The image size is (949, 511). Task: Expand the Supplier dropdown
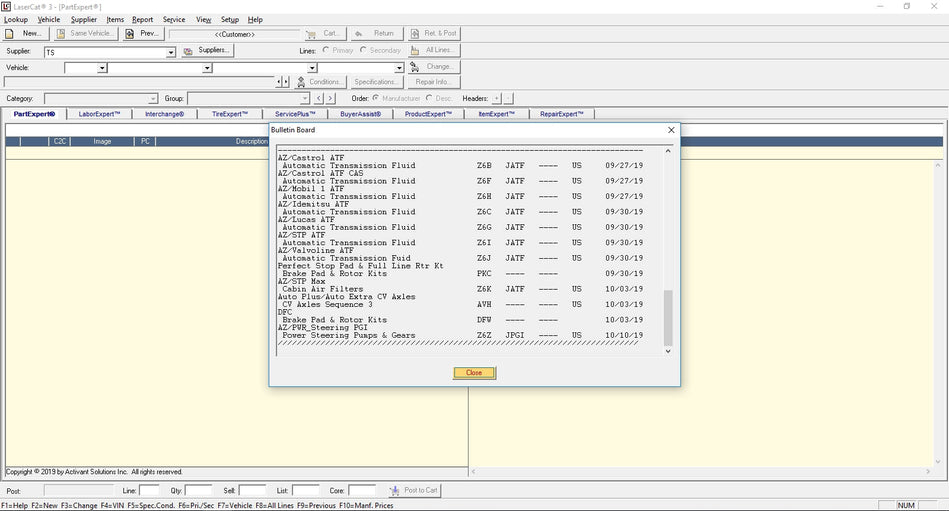tap(171, 52)
